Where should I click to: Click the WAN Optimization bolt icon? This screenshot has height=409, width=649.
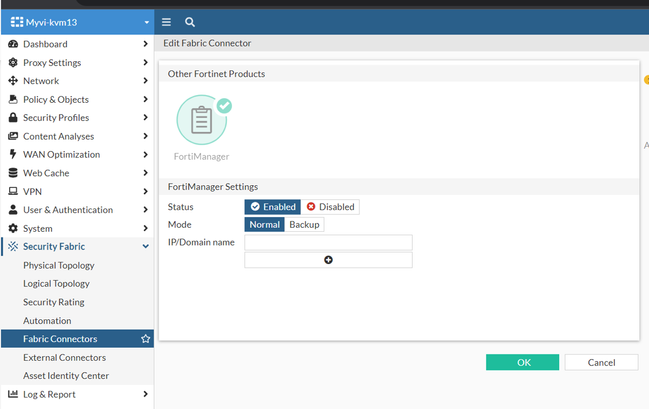pos(13,154)
